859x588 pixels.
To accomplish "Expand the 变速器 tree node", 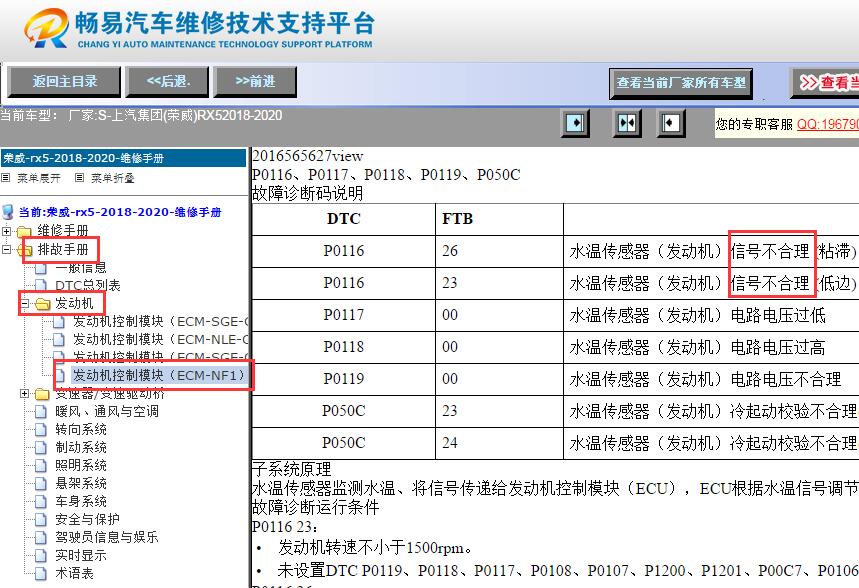I will [24, 393].
